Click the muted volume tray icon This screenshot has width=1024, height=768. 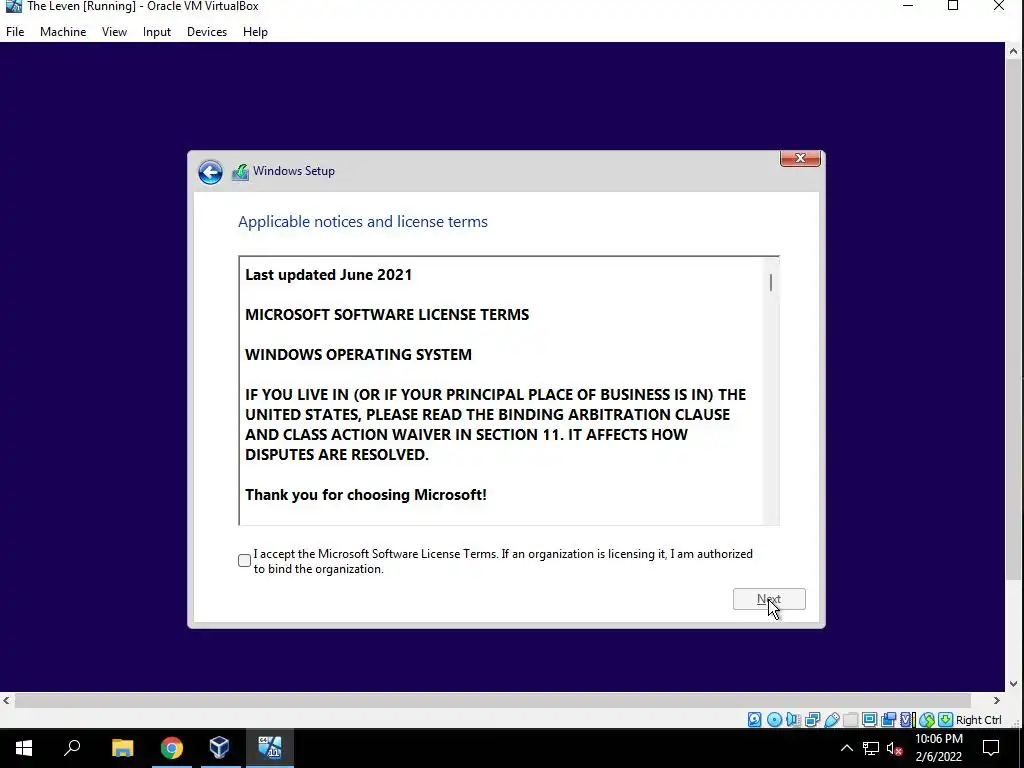tap(895, 748)
